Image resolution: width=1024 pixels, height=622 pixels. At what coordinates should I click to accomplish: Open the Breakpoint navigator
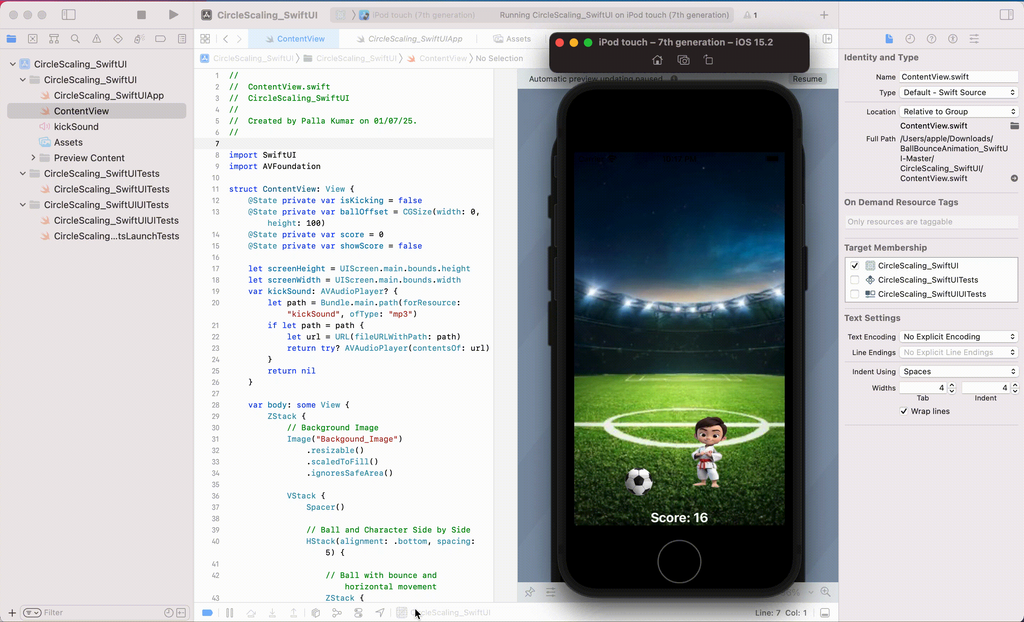[x=160, y=39]
